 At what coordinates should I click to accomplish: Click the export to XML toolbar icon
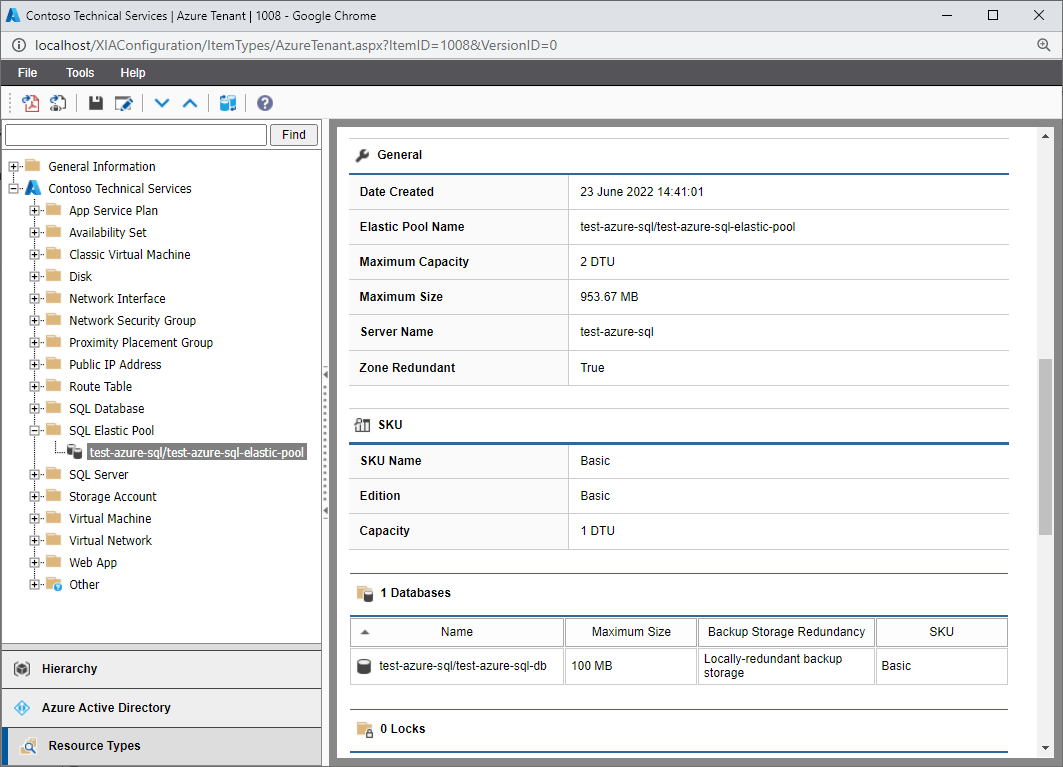point(58,103)
